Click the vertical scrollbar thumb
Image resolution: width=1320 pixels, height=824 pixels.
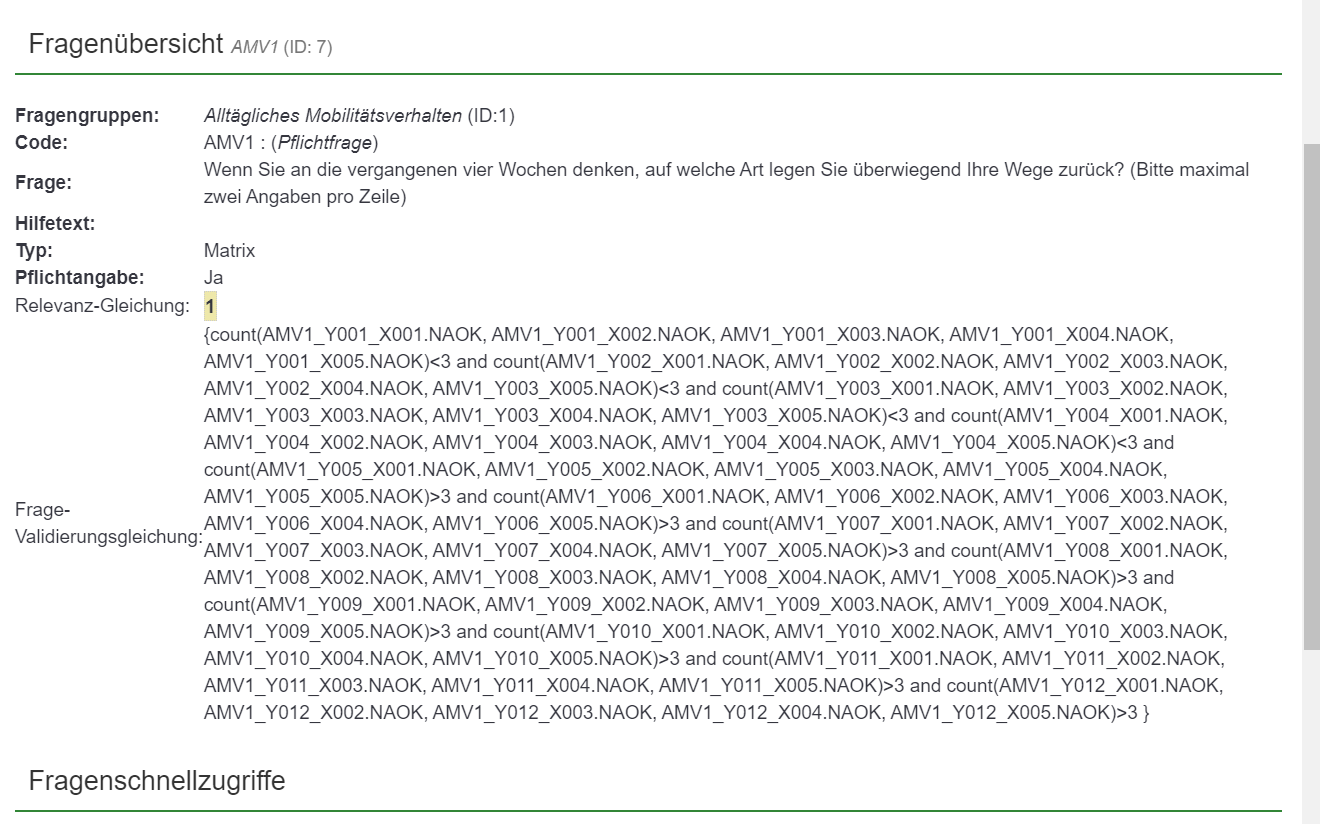1311,395
